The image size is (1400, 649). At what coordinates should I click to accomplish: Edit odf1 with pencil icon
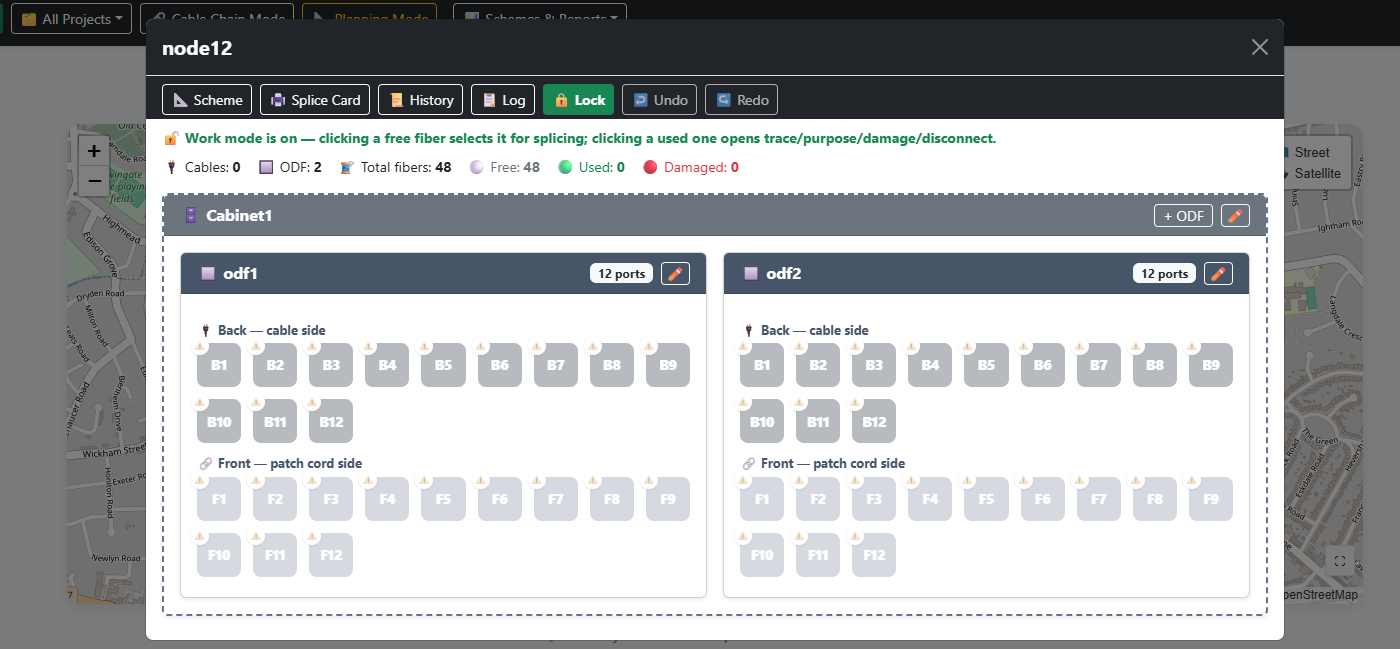click(675, 273)
